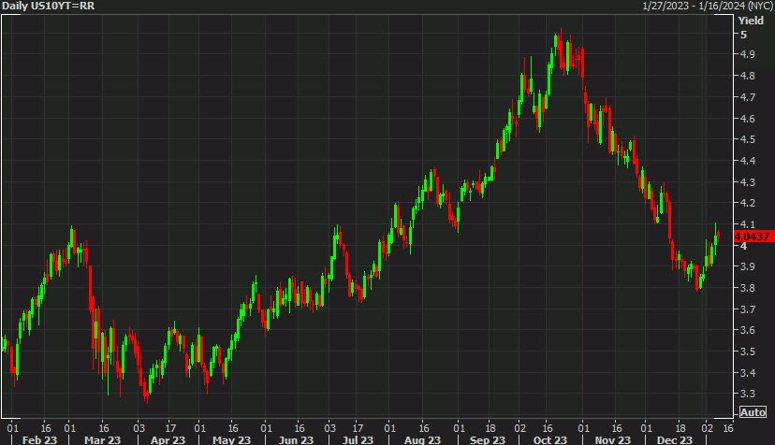Select the Jul 23 month label

click(x=358, y=440)
